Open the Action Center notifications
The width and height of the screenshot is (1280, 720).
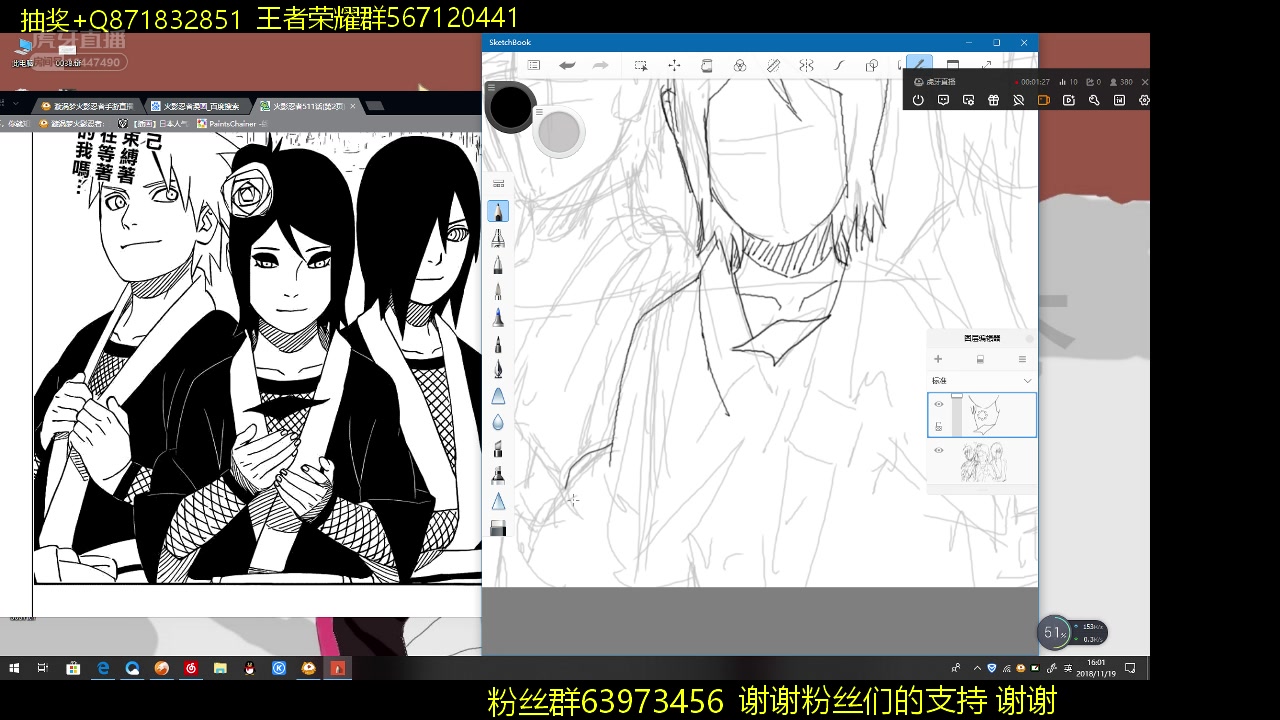[x=1130, y=668]
